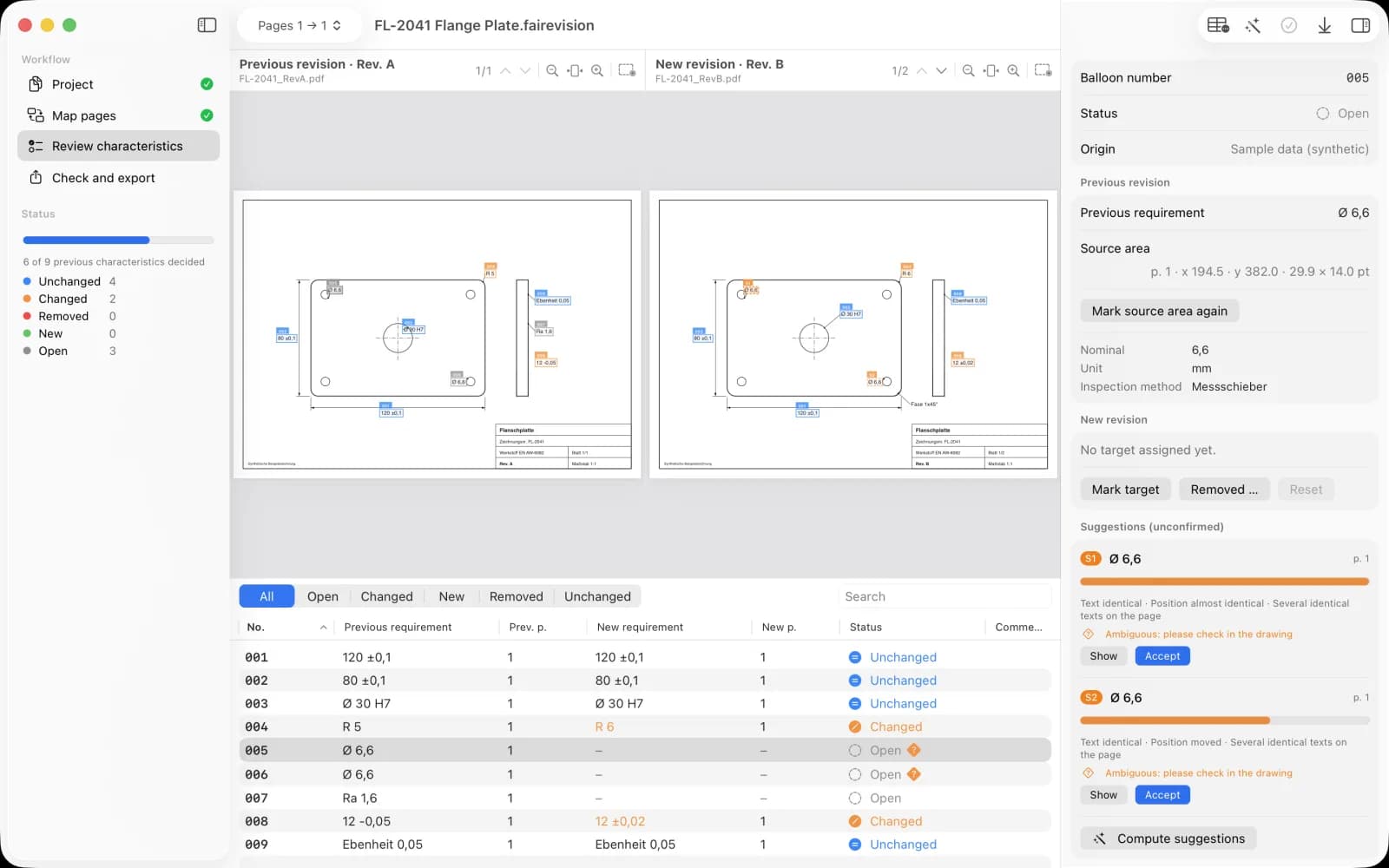
Task: Open the Removed … options button
Action: [1224, 490]
